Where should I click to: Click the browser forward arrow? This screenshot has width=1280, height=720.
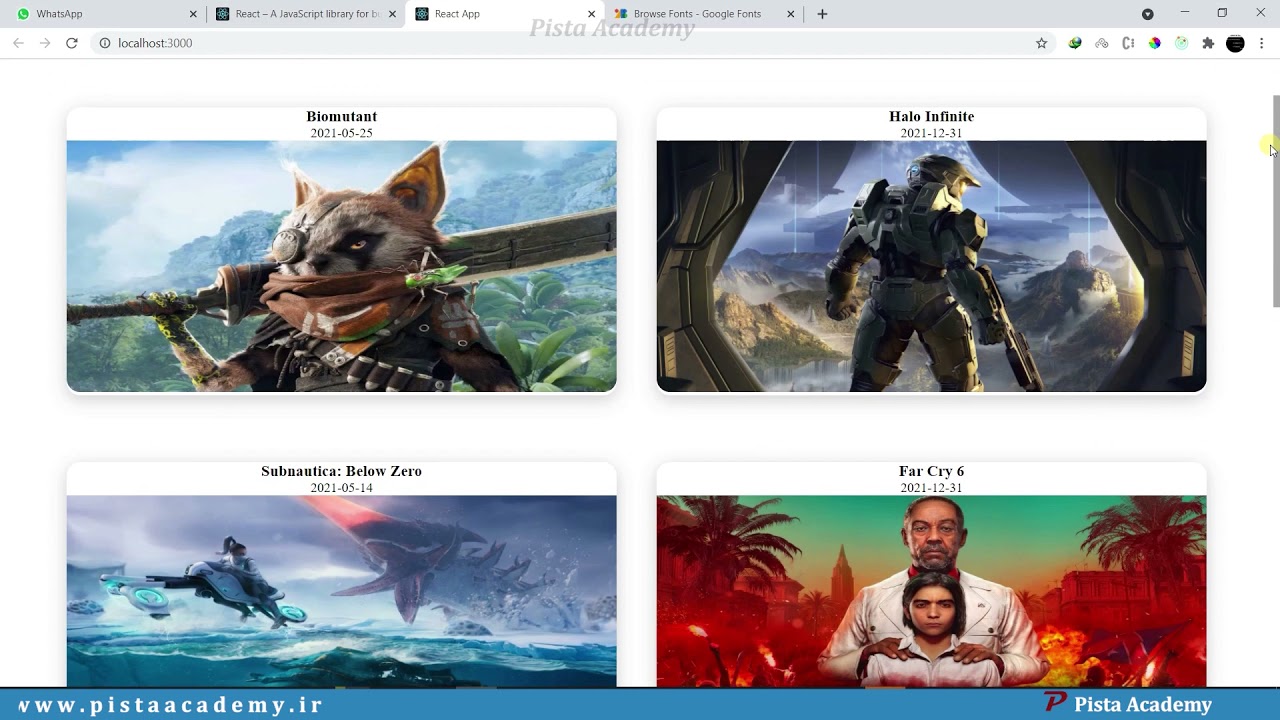(x=45, y=43)
